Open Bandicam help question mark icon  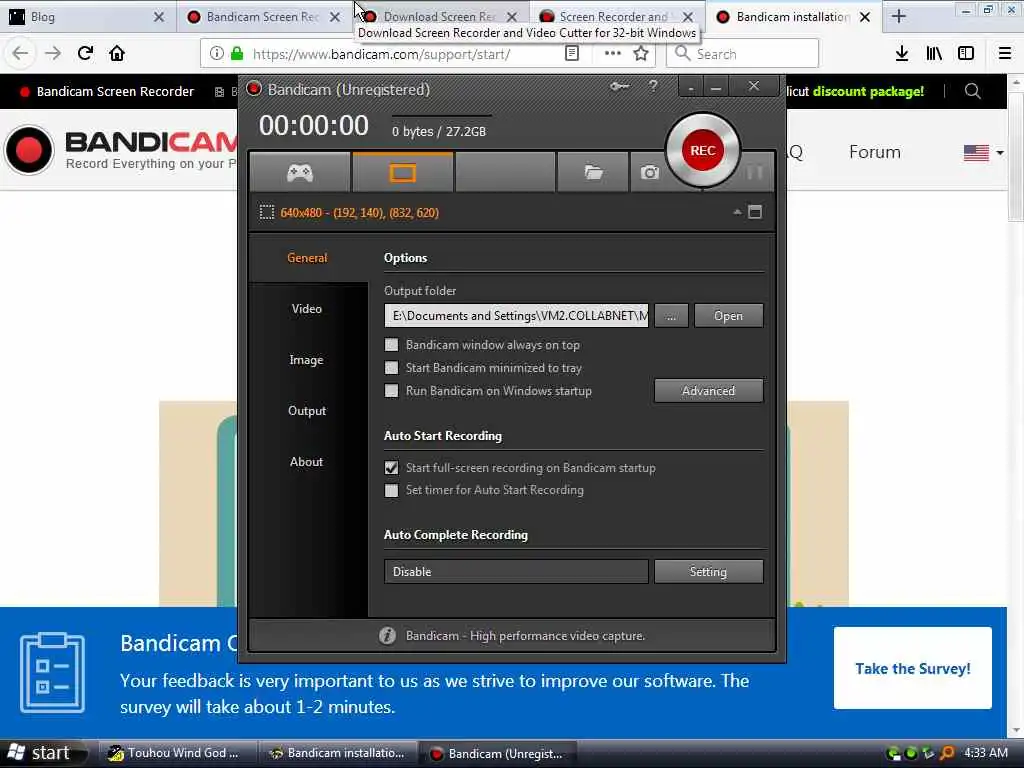[x=653, y=86]
